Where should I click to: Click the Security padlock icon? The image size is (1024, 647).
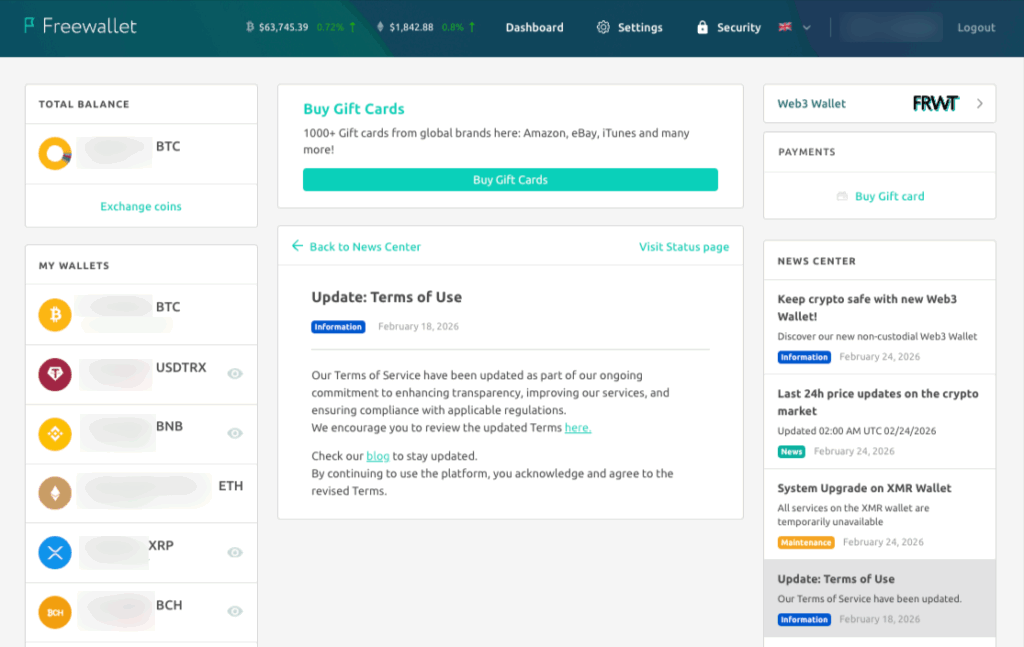[x=703, y=28]
